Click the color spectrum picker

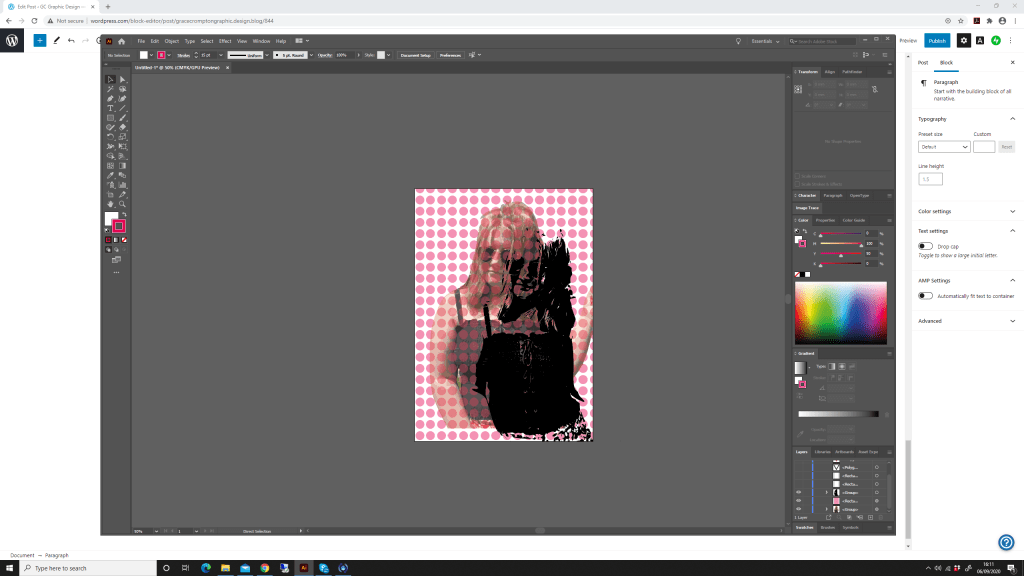pyautogui.click(x=840, y=312)
